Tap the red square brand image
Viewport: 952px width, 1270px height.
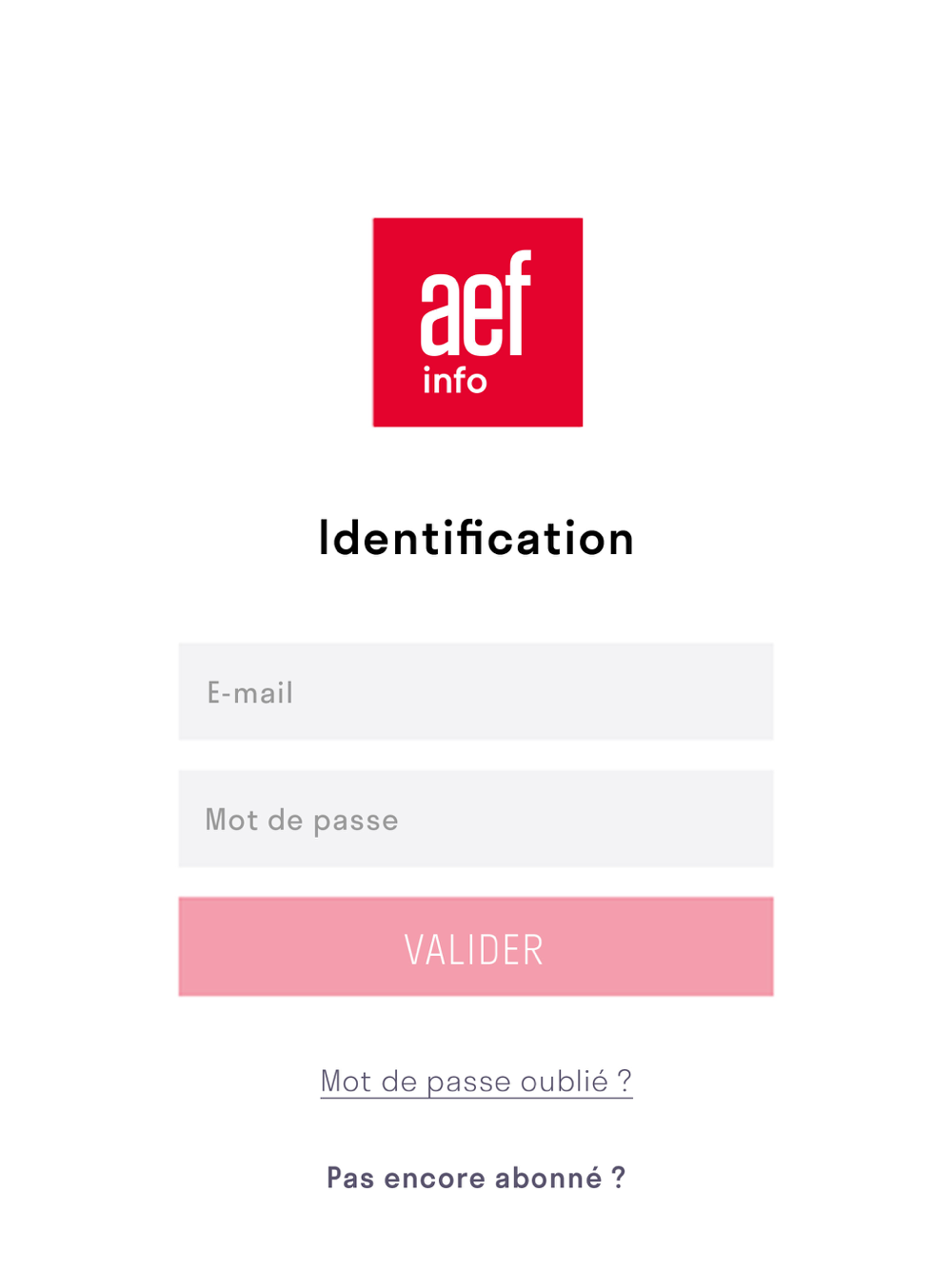477,322
